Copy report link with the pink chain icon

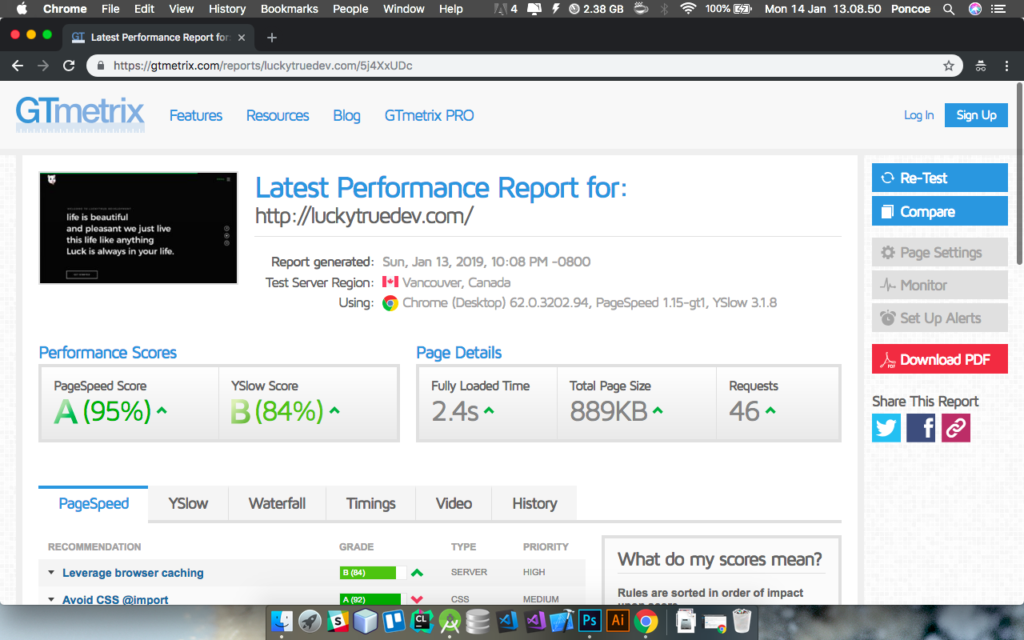click(x=955, y=428)
